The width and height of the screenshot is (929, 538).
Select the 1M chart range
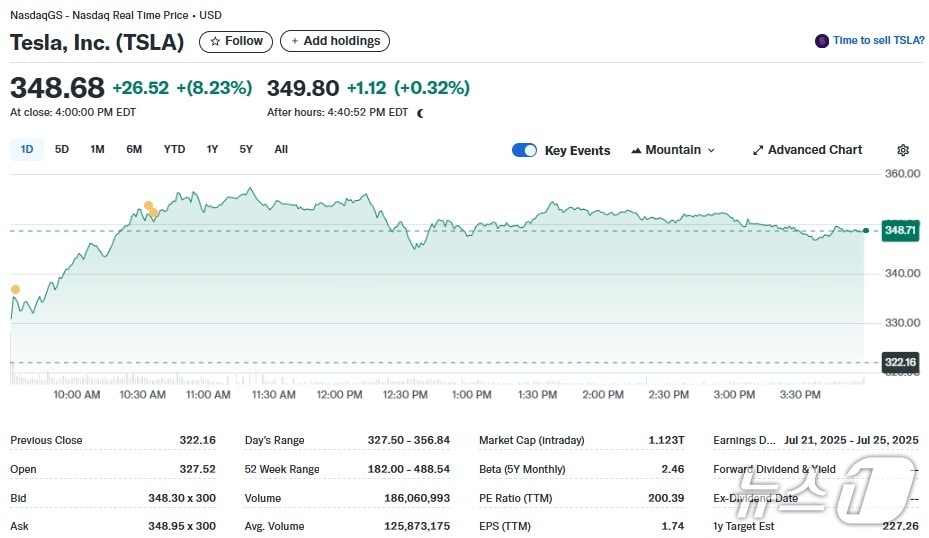[97, 150]
